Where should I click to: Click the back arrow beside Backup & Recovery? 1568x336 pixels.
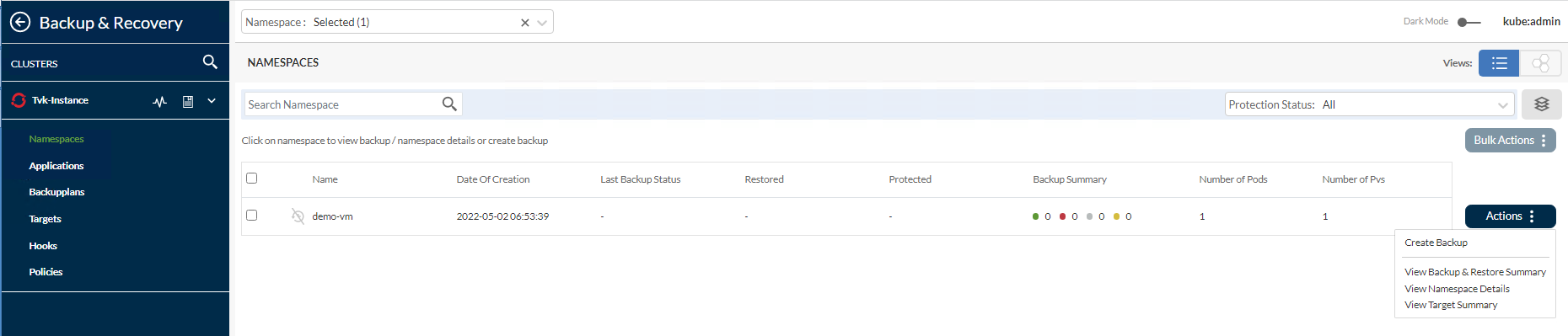tap(20, 22)
